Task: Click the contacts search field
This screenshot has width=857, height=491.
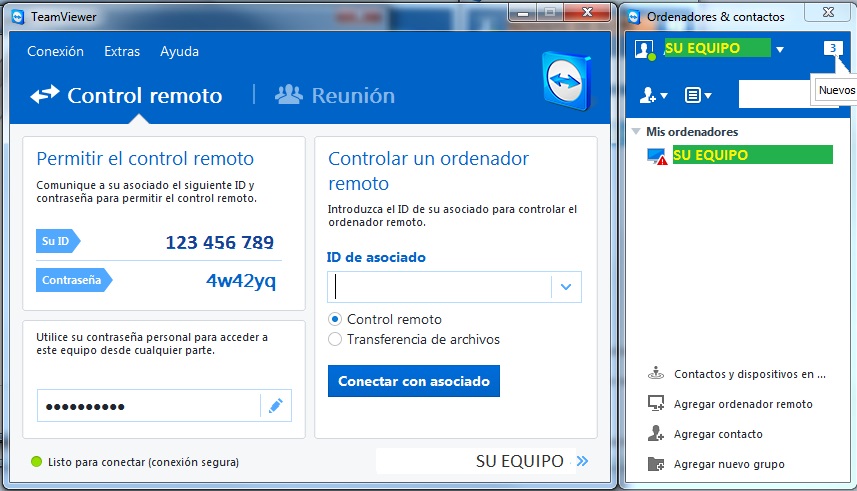Action: point(774,95)
